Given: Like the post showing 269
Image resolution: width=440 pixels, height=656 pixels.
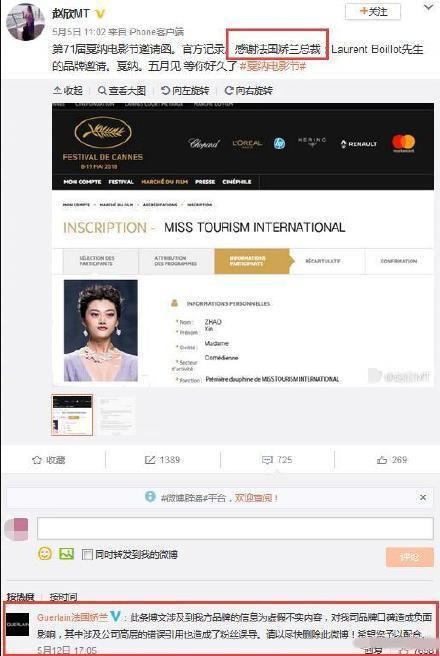Looking at the screenshot, I should [392, 460].
